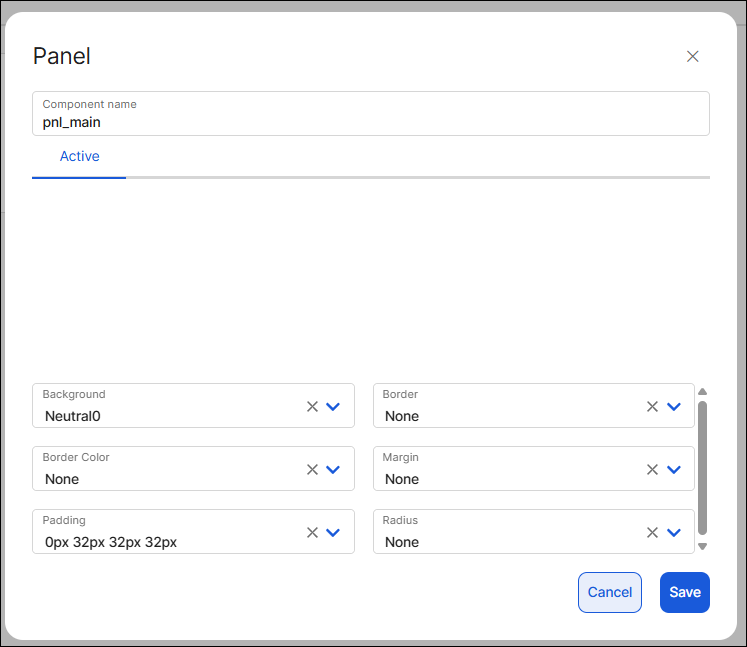Click the Component name input field
The width and height of the screenshot is (747, 647).
(x=370, y=122)
